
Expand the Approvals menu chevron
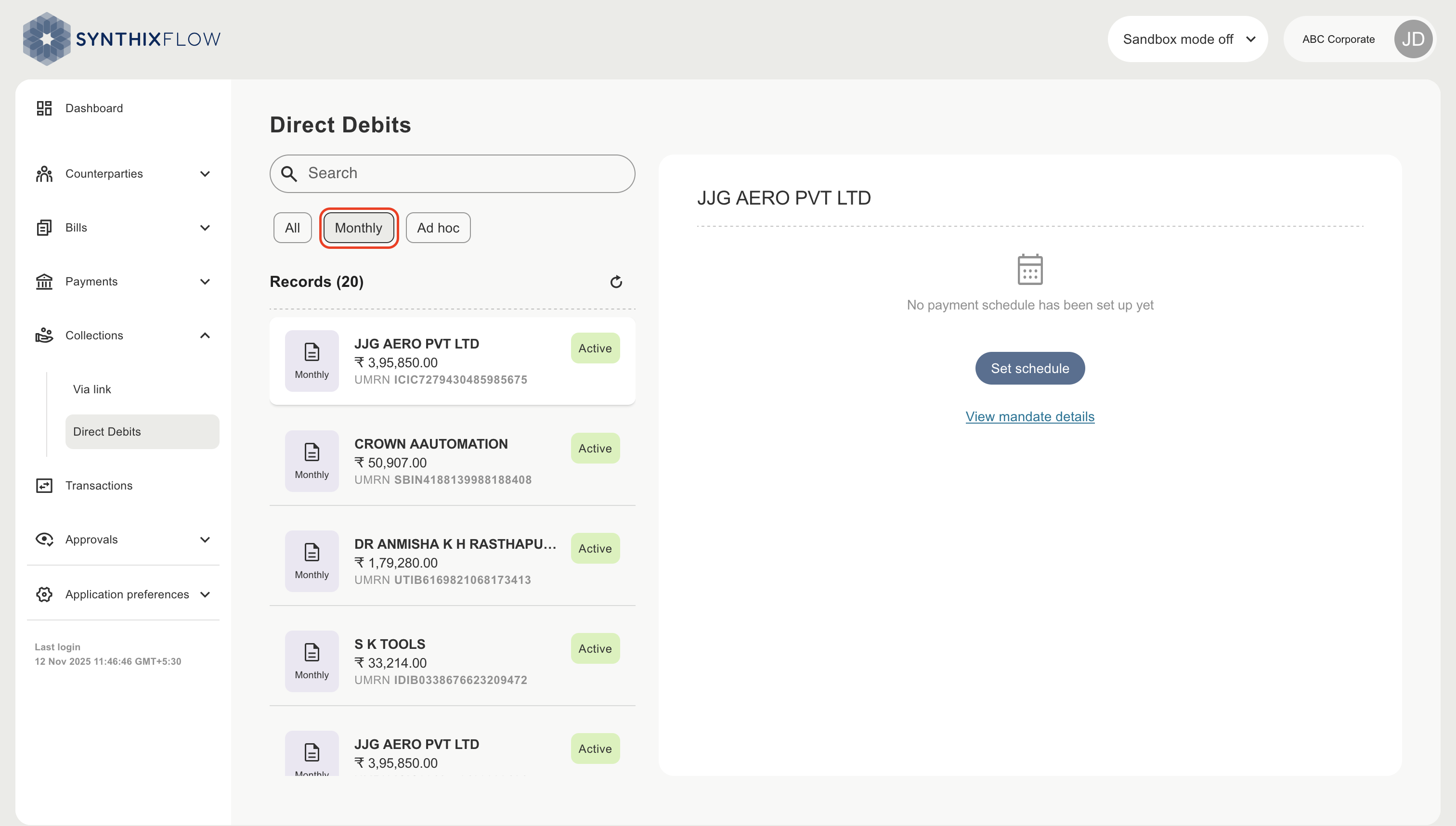206,540
